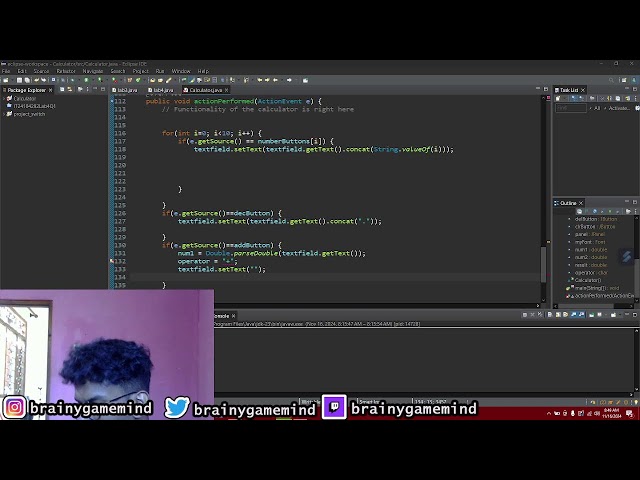Screen dimensions: 640x480
Task: Open the Refactor menu
Action: pyautogui.click(x=66, y=71)
